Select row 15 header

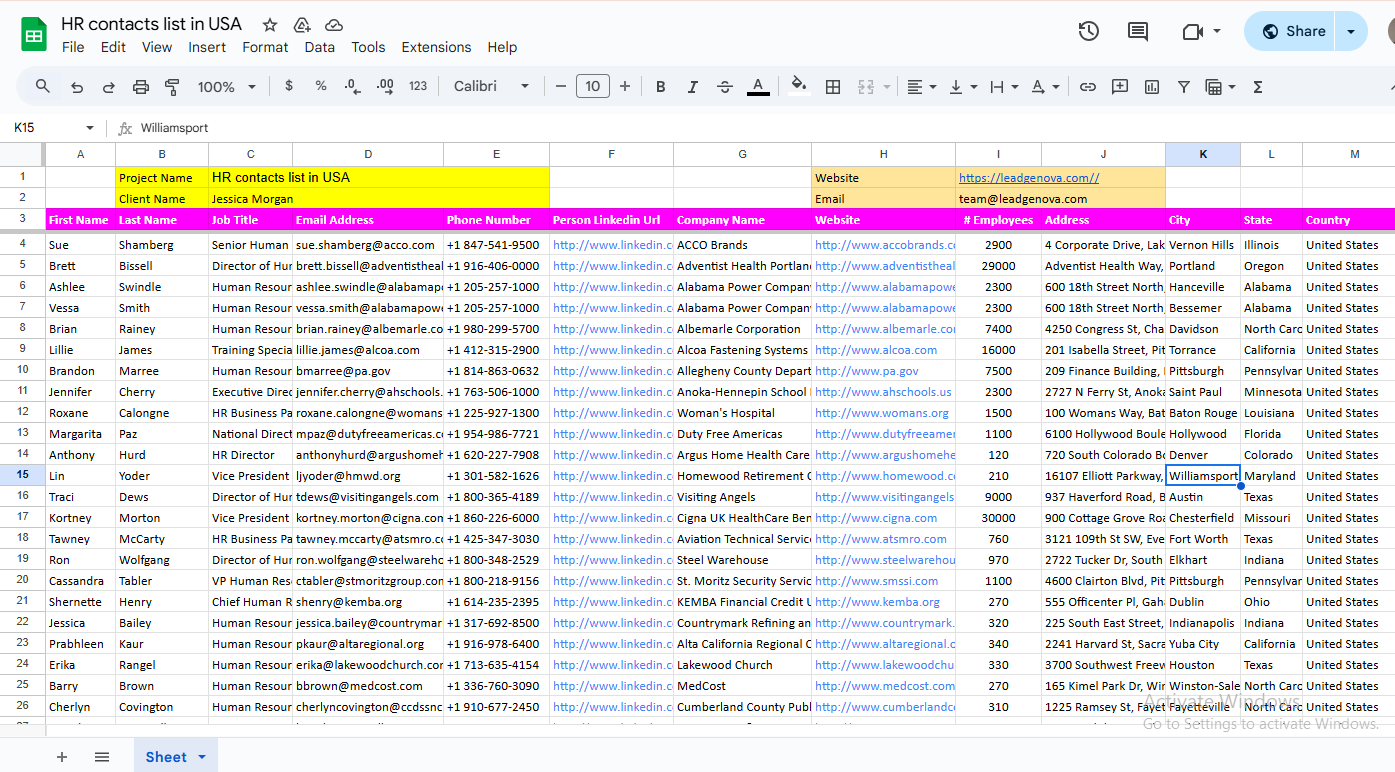point(22,476)
